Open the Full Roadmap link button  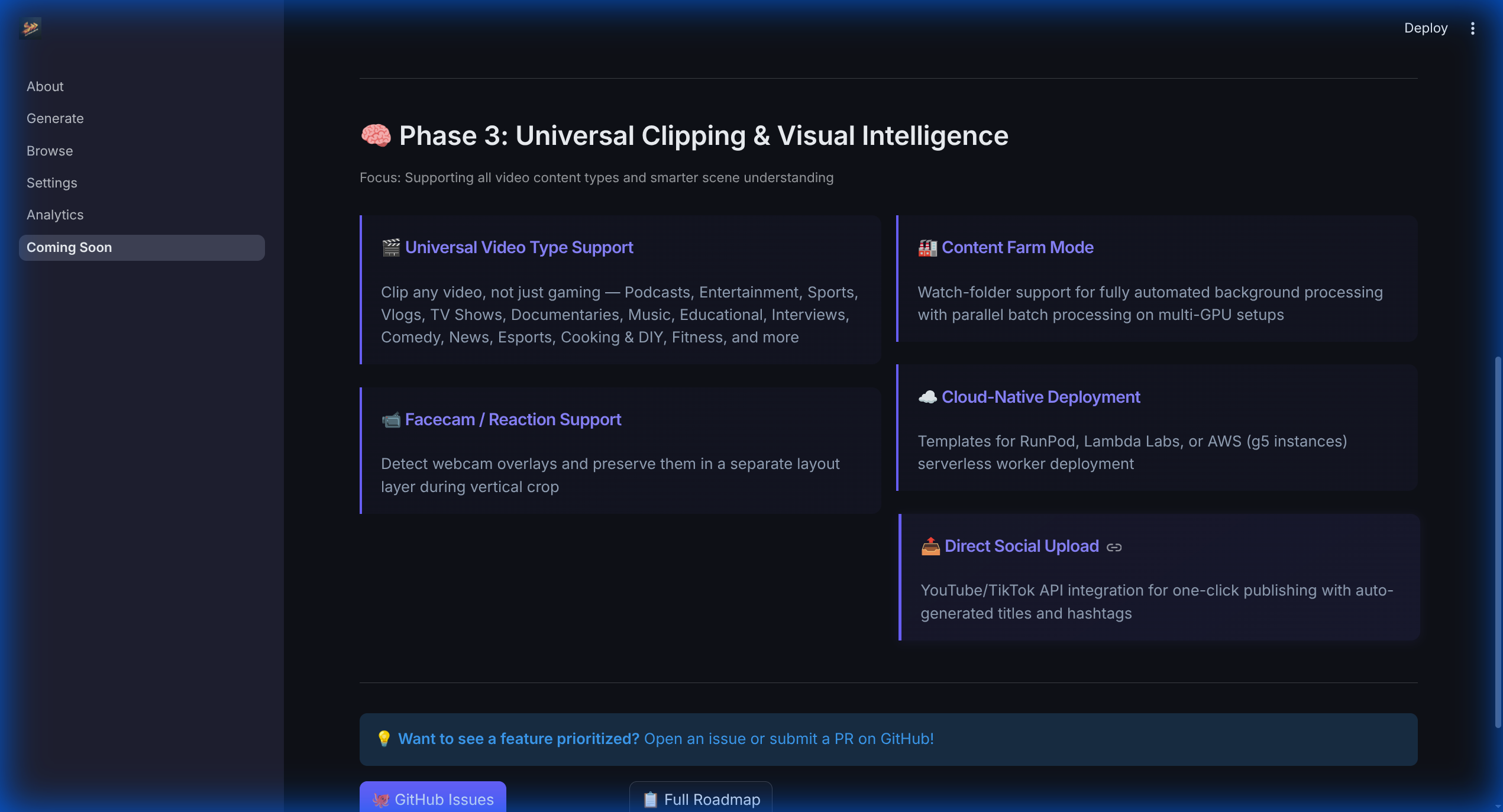(700, 799)
